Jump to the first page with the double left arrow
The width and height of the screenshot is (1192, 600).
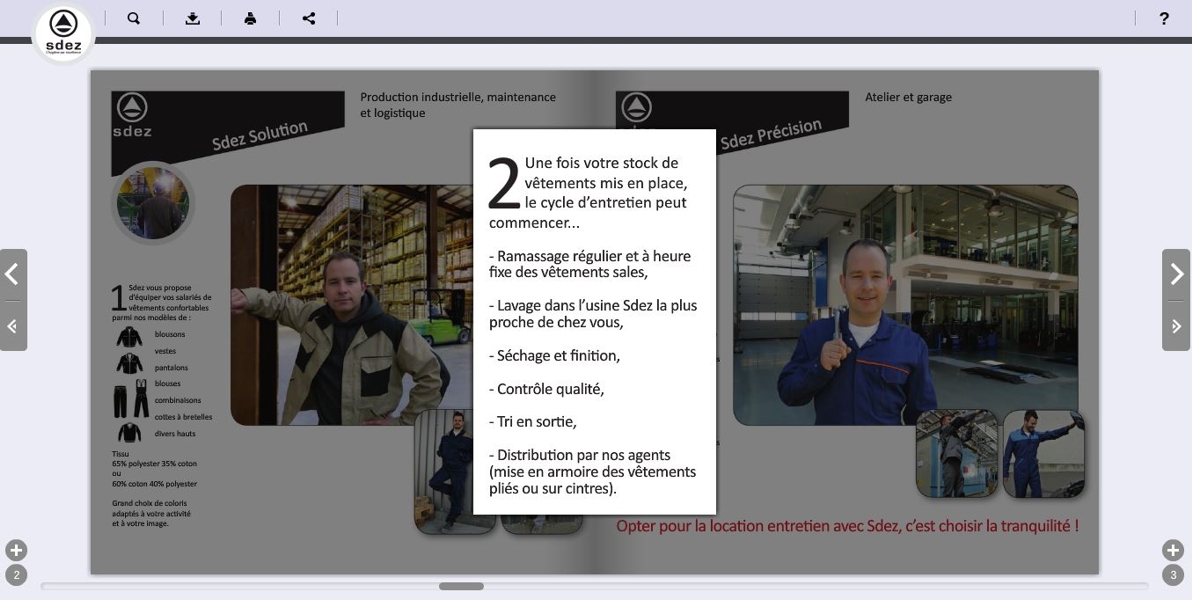pos(12,326)
